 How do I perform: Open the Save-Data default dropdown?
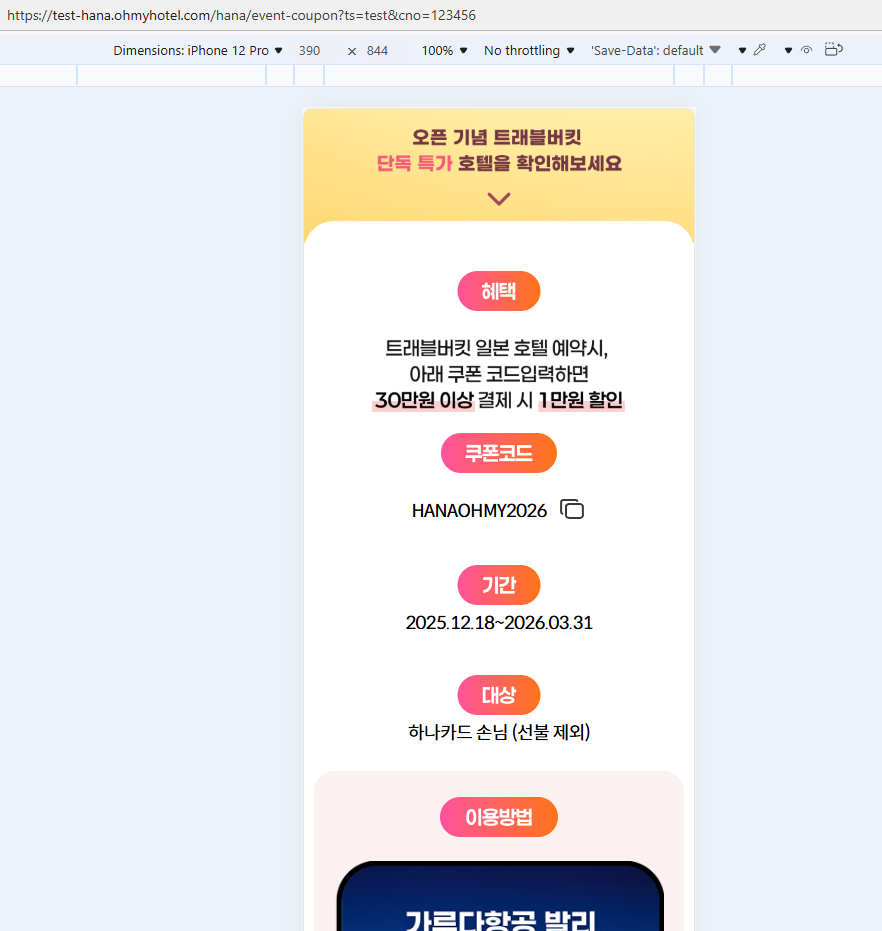[656, 50]
